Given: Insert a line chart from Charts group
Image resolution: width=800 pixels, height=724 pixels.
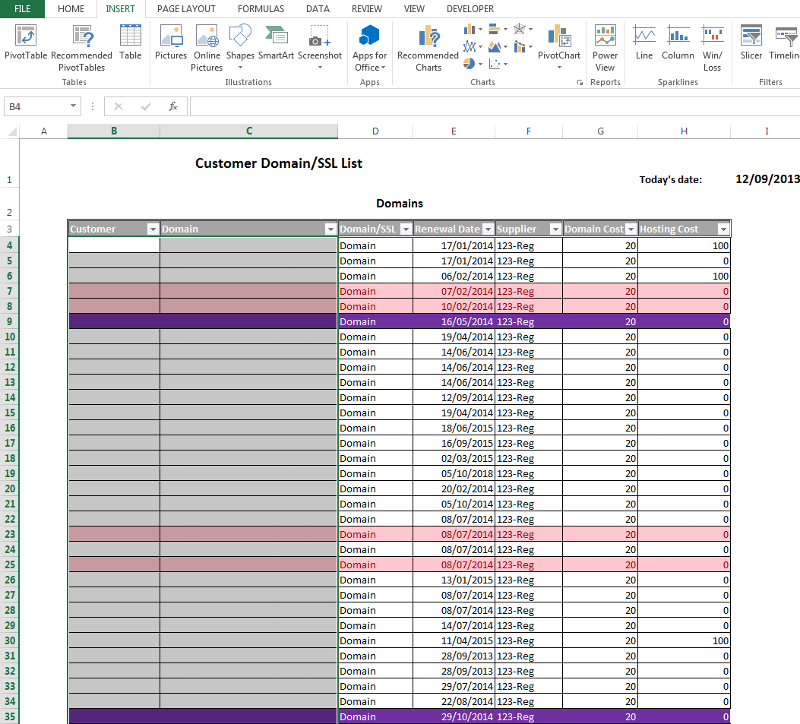Looking at the screenshot, I should pyautogui.click(x=472, y=47).
